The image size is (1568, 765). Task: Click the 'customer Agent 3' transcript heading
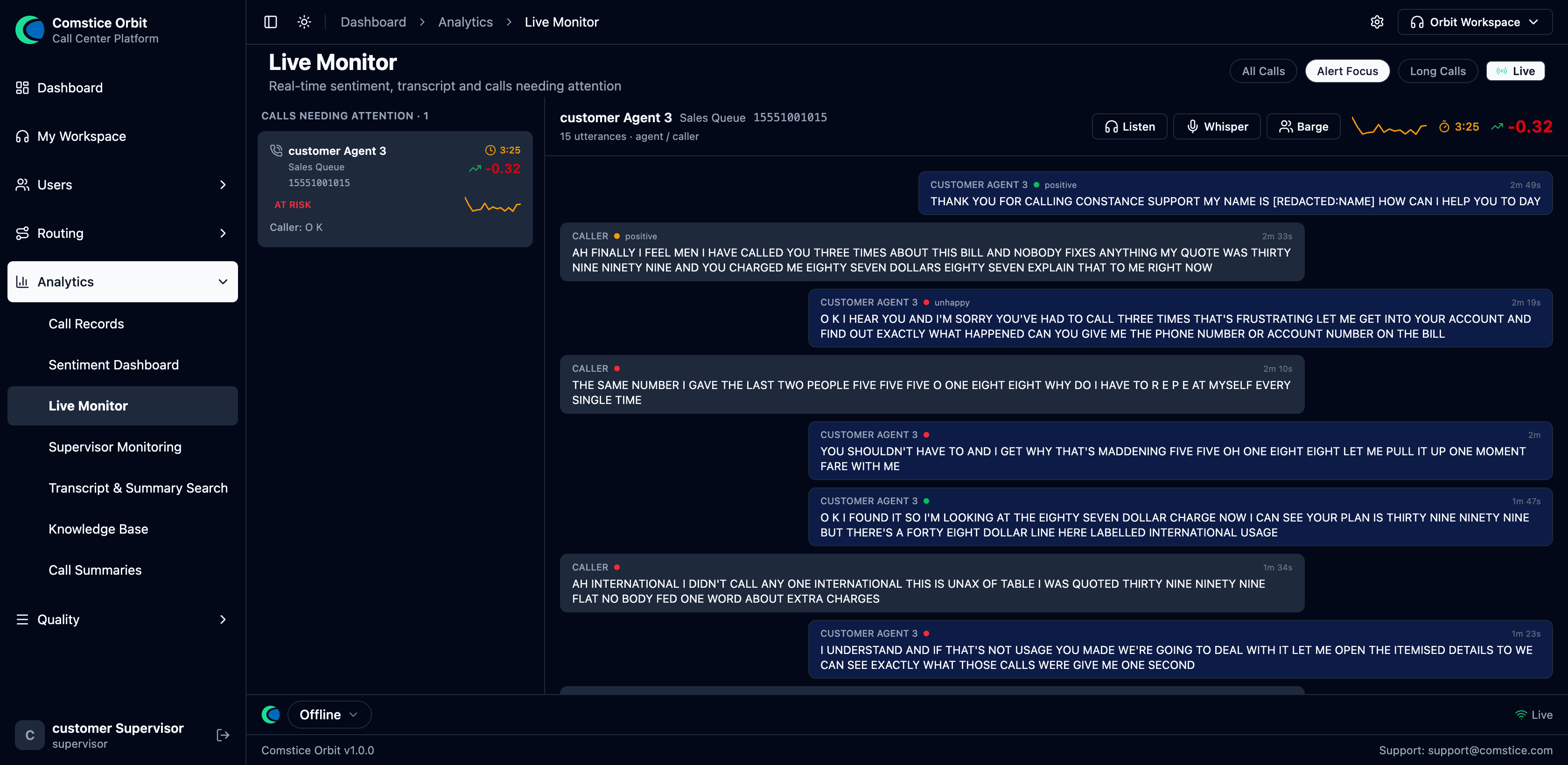pos(616,118)
